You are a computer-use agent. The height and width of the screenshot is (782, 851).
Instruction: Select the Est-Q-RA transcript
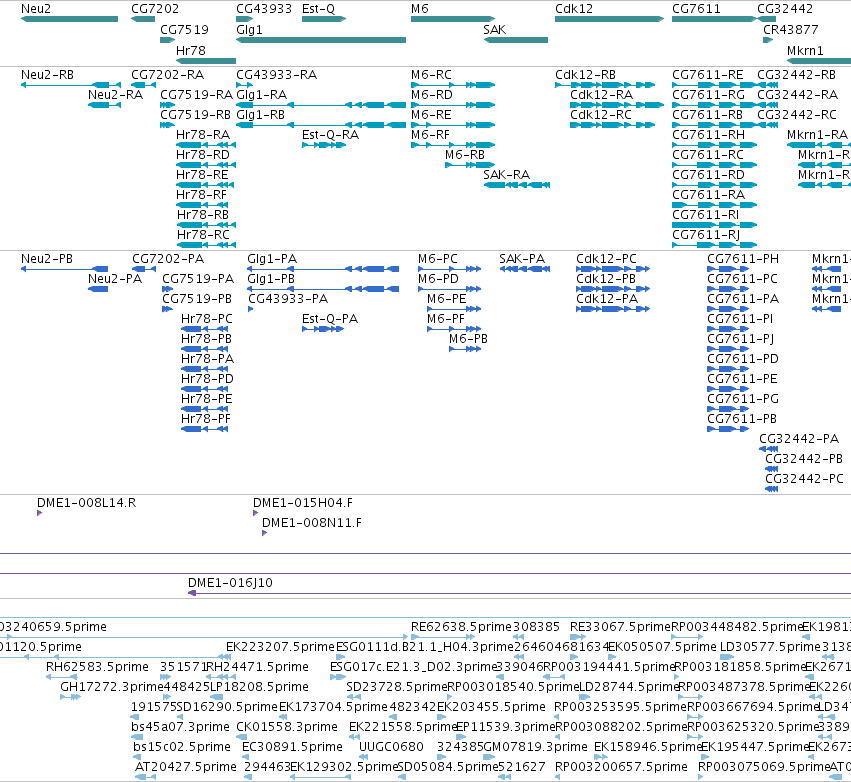(x=324, y=145)
